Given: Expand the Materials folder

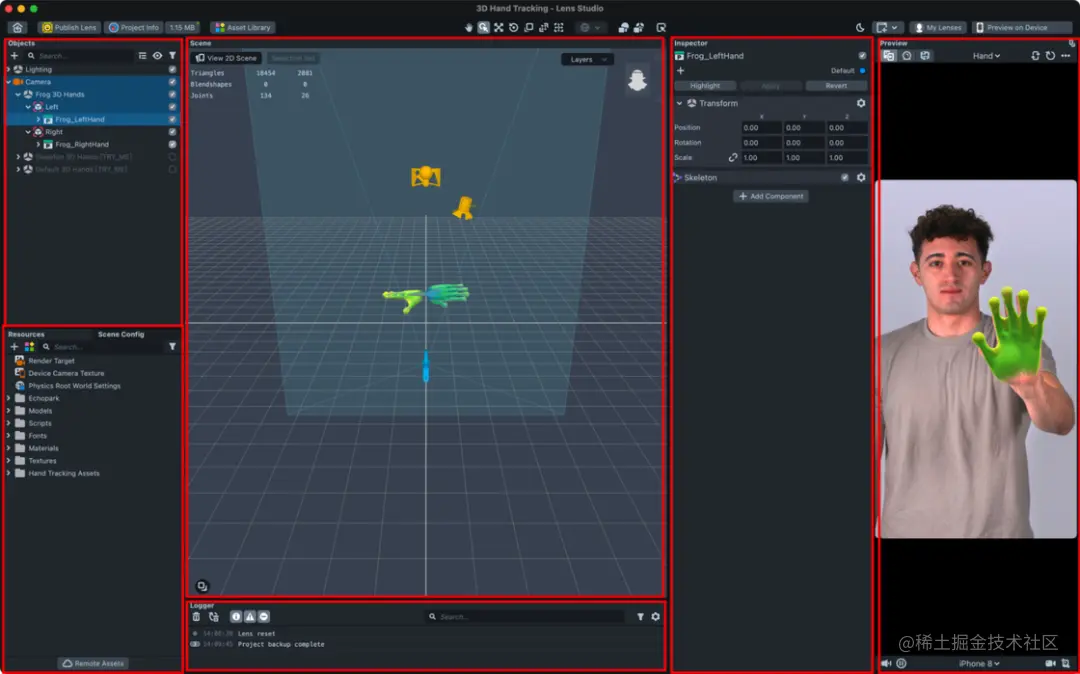Looking at the screenshot, I should pyautogui.click(x=9, y=448).
